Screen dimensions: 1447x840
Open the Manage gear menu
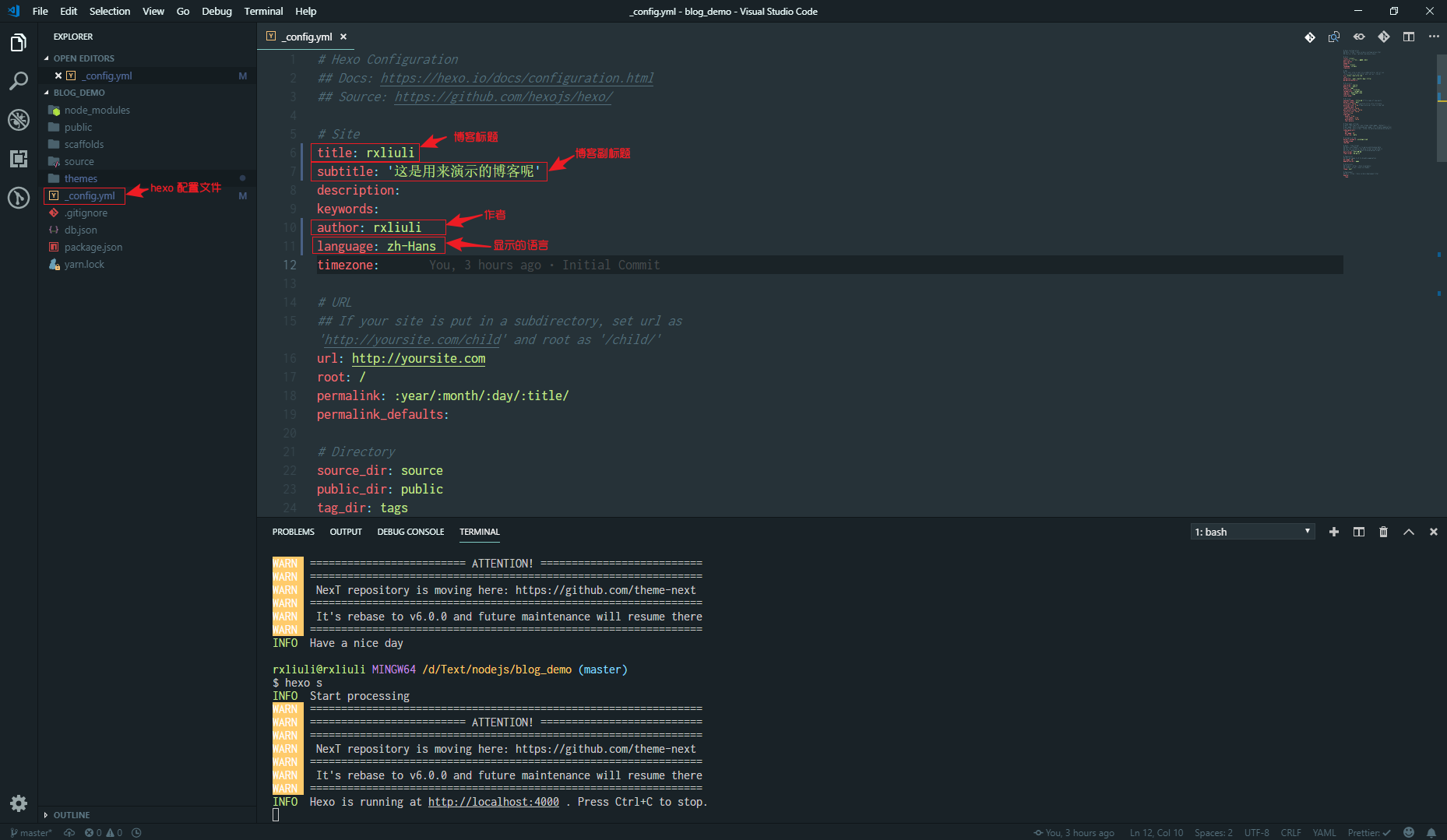point(19,803)
